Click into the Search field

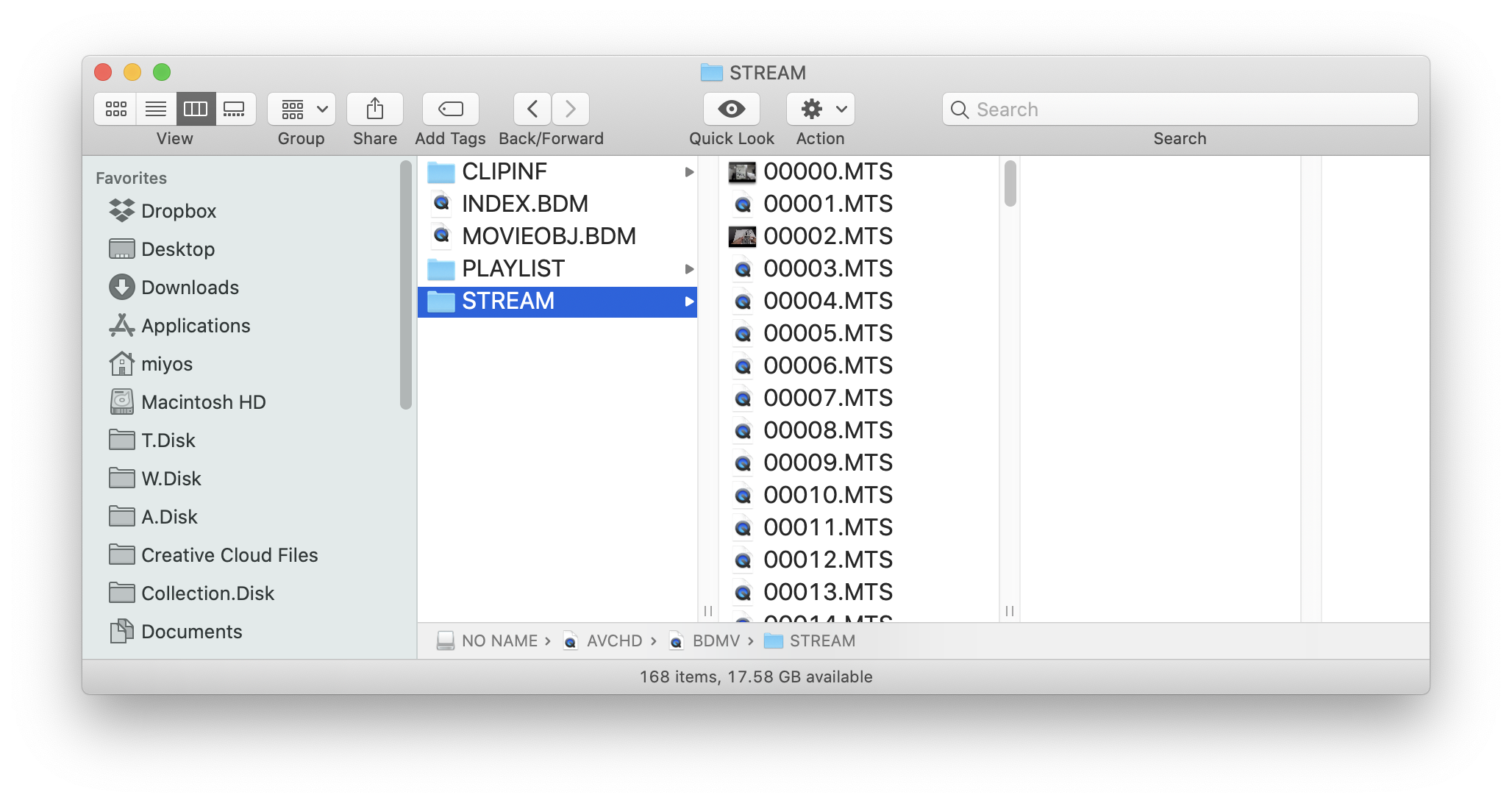(x=1180, y=109)
